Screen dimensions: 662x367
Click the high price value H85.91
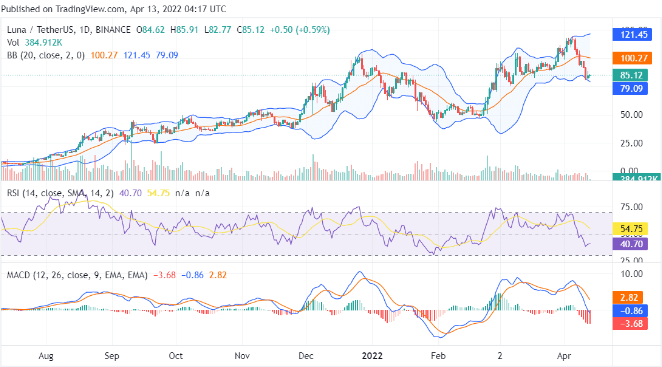pos(184,30)
